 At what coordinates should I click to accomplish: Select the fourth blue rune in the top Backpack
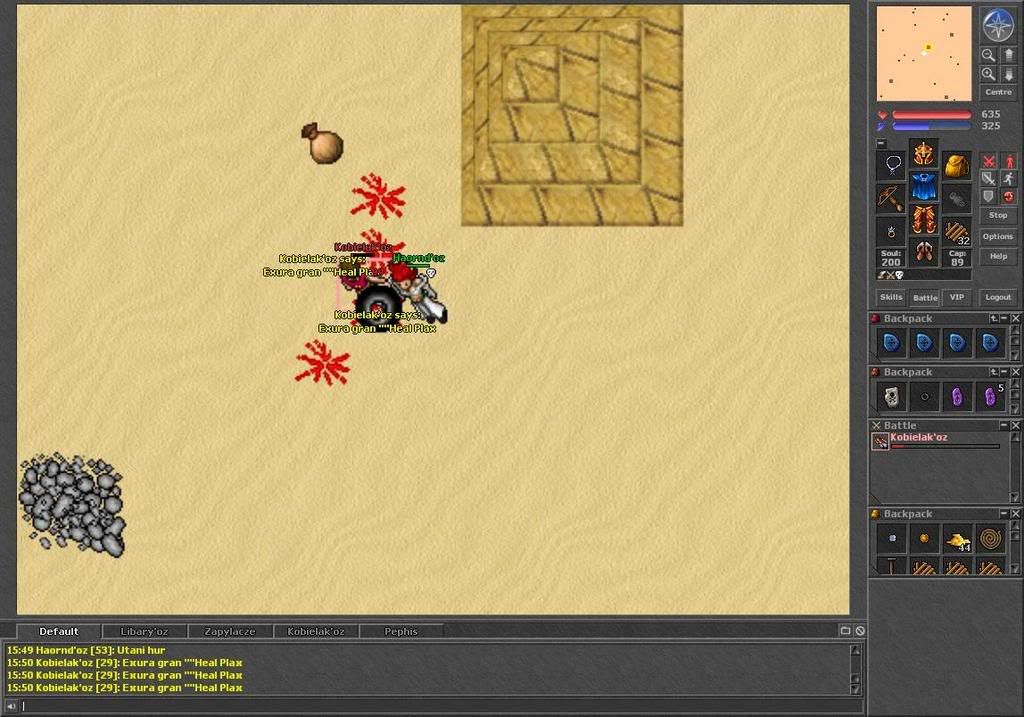[x=990, y=342]
